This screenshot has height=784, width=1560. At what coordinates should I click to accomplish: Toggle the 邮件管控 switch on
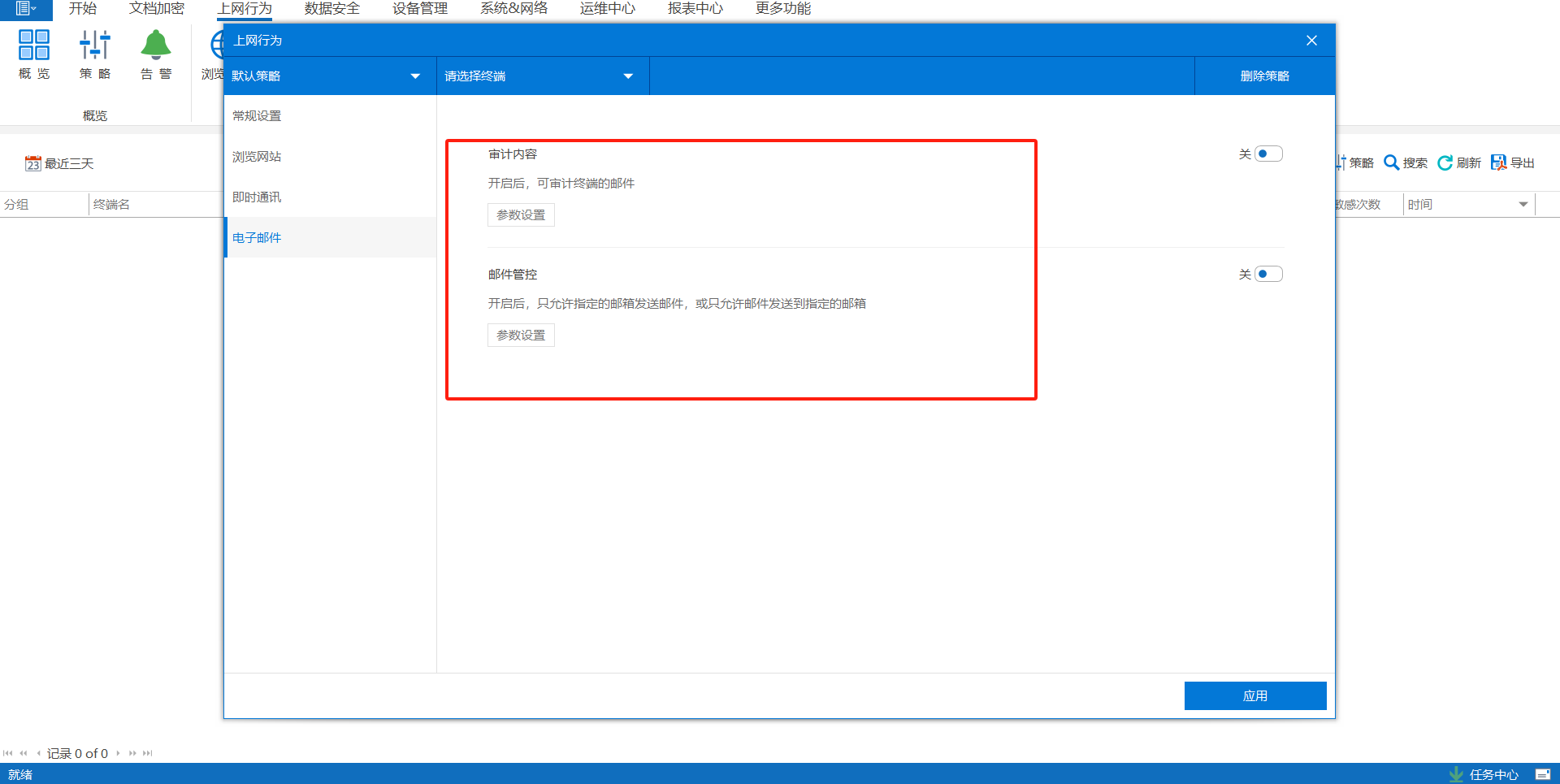[1268, 274]
